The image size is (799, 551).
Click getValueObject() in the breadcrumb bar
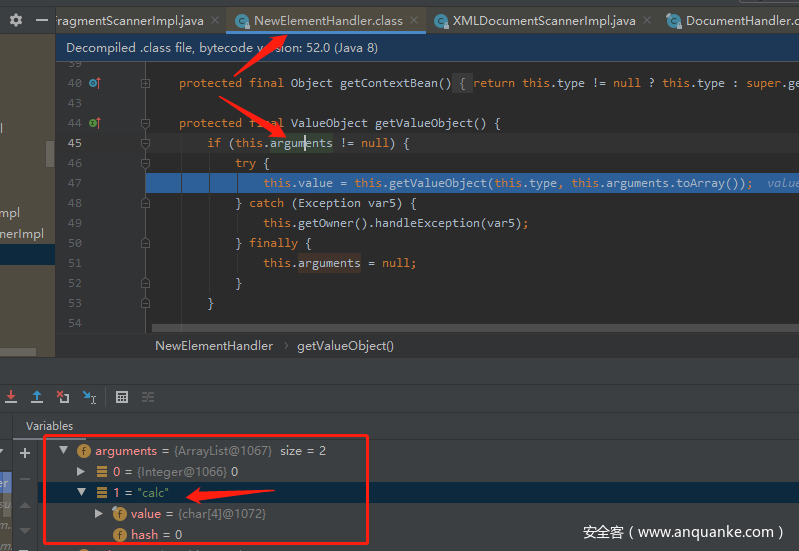coord(345,345)
